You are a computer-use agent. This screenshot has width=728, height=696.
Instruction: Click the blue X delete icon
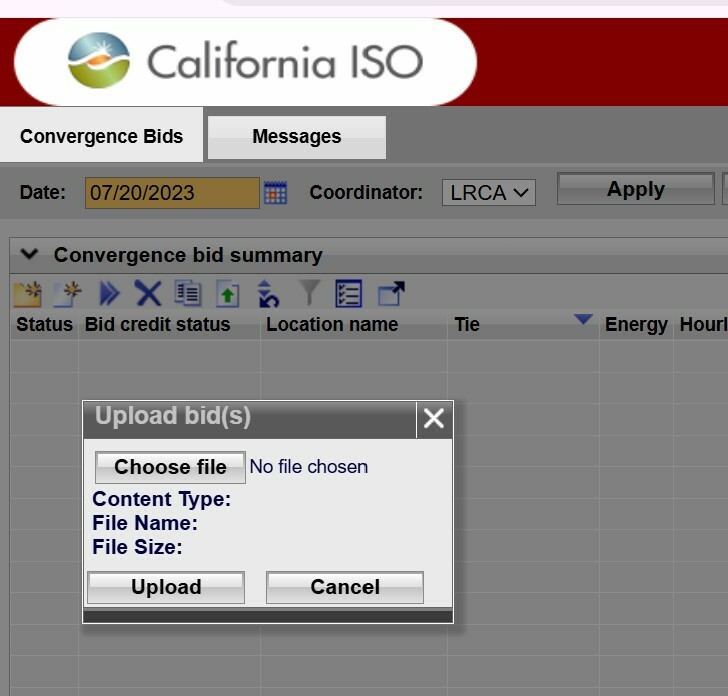pyautogui.click(x=148, y=294)
